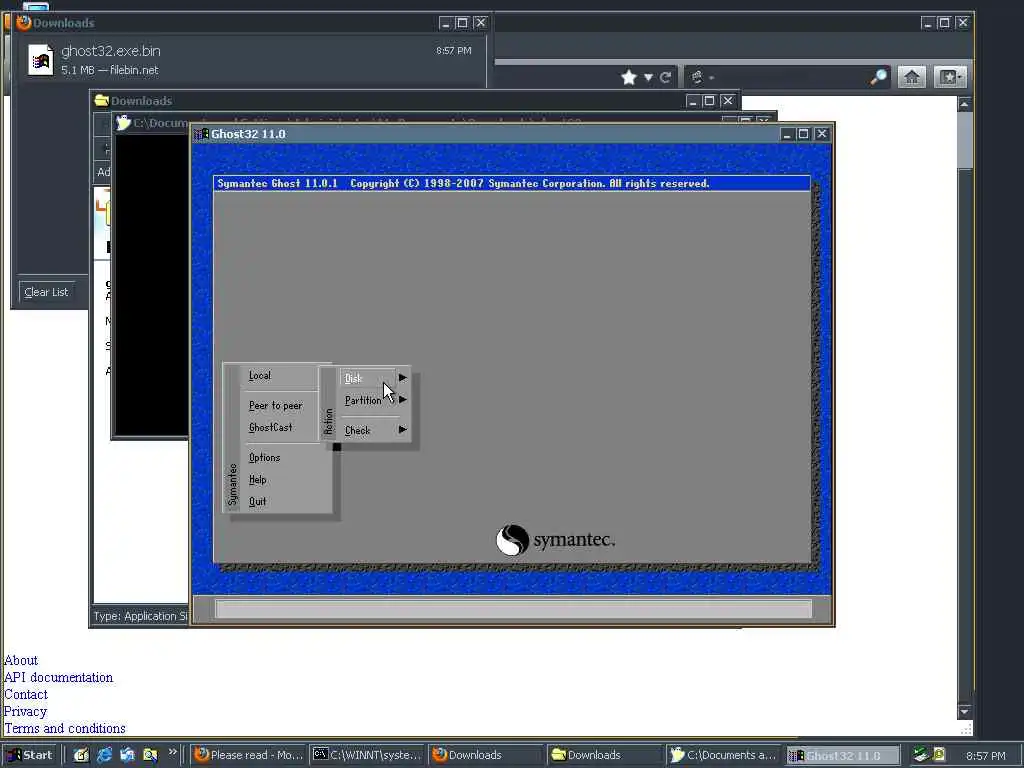Viewport: 1024px width, 768px height.
Task: Click the Ghost32 11.0 title bar icon
Action: (202, 134)
